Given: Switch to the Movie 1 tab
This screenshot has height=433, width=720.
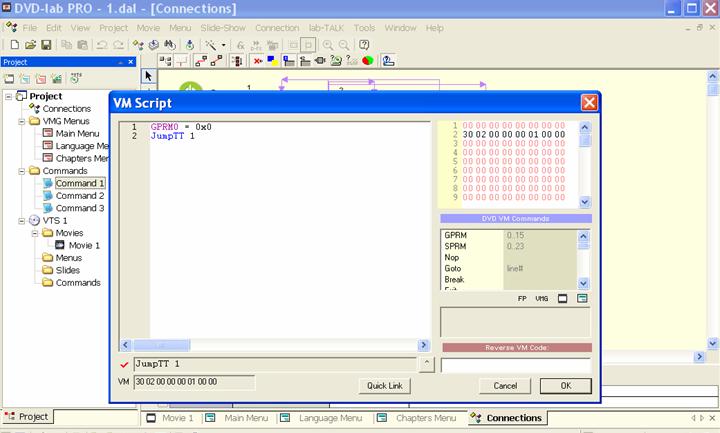Looking at the screenshot, I should click(170, 418).
